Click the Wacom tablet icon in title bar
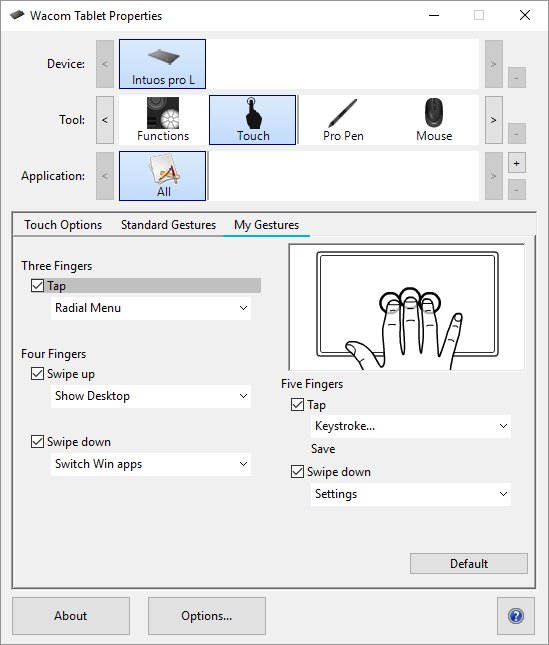Screen dimensions: 549x645 click(17, 15)
